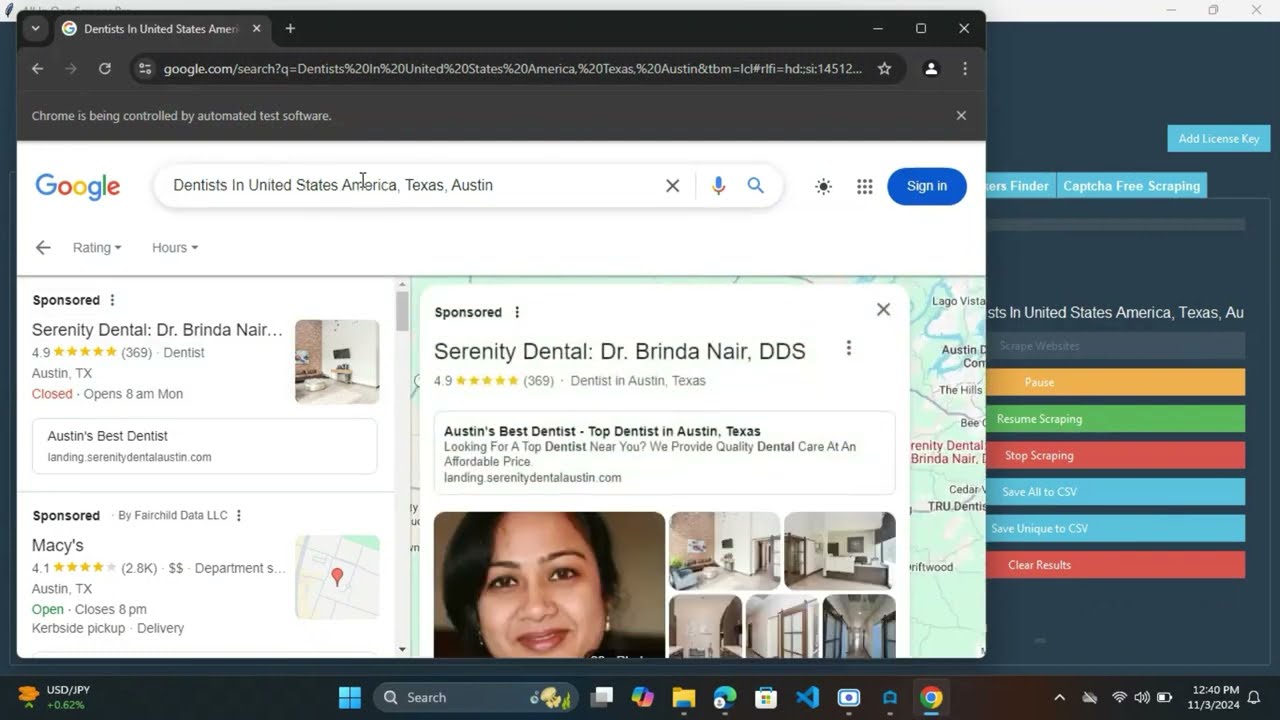
Task: Clear the Google search text
Action: pos(673,186)
